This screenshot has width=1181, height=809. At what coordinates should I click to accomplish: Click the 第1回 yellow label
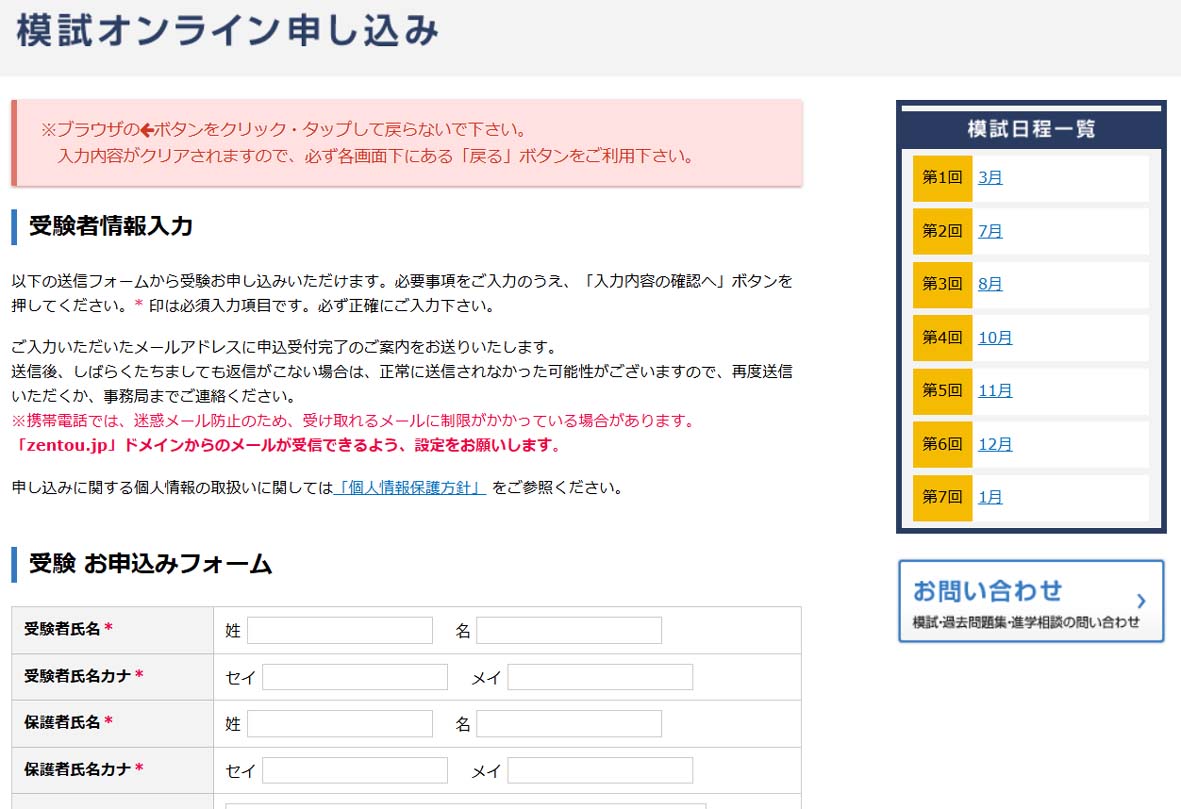(942, 178)
